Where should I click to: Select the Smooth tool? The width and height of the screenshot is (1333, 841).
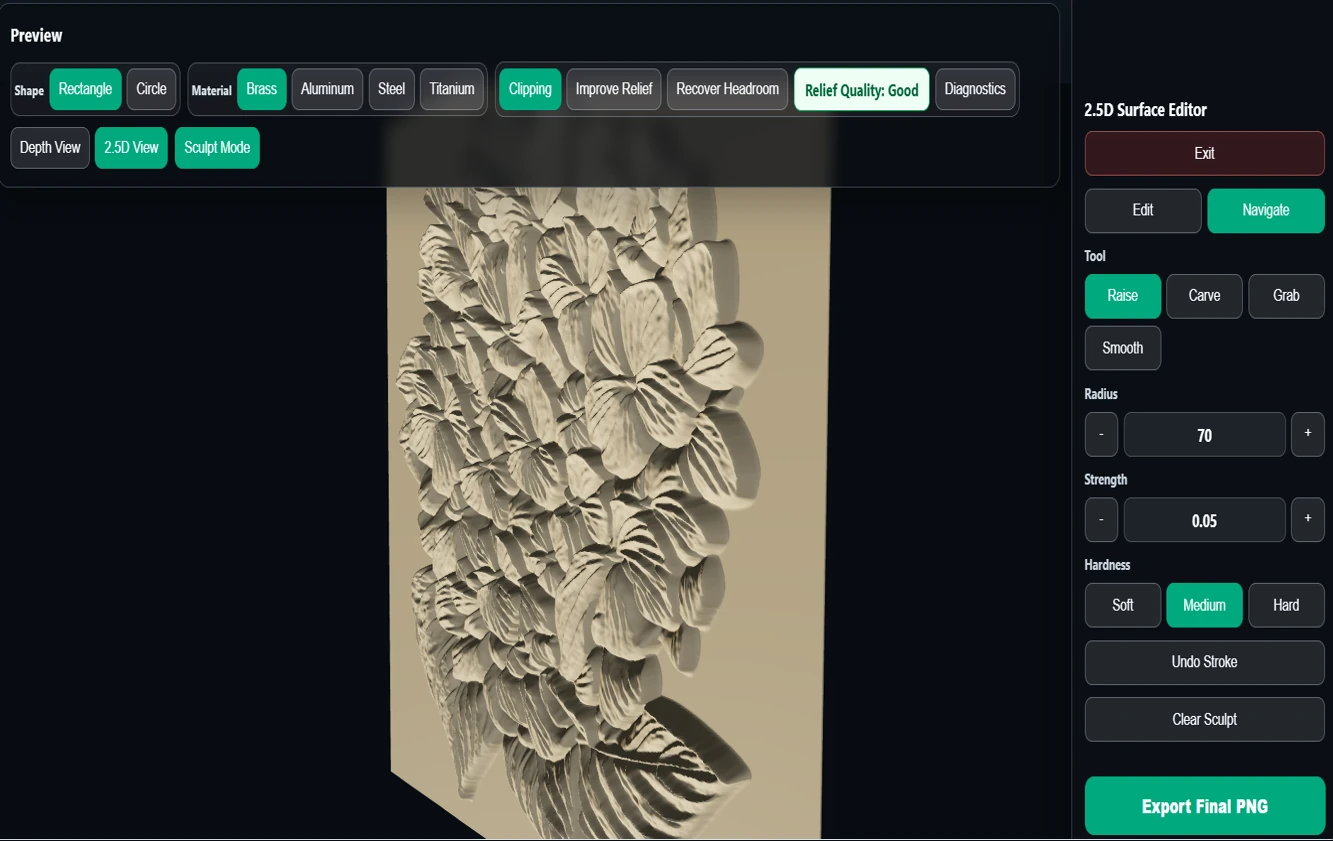tap(1123, 348)
